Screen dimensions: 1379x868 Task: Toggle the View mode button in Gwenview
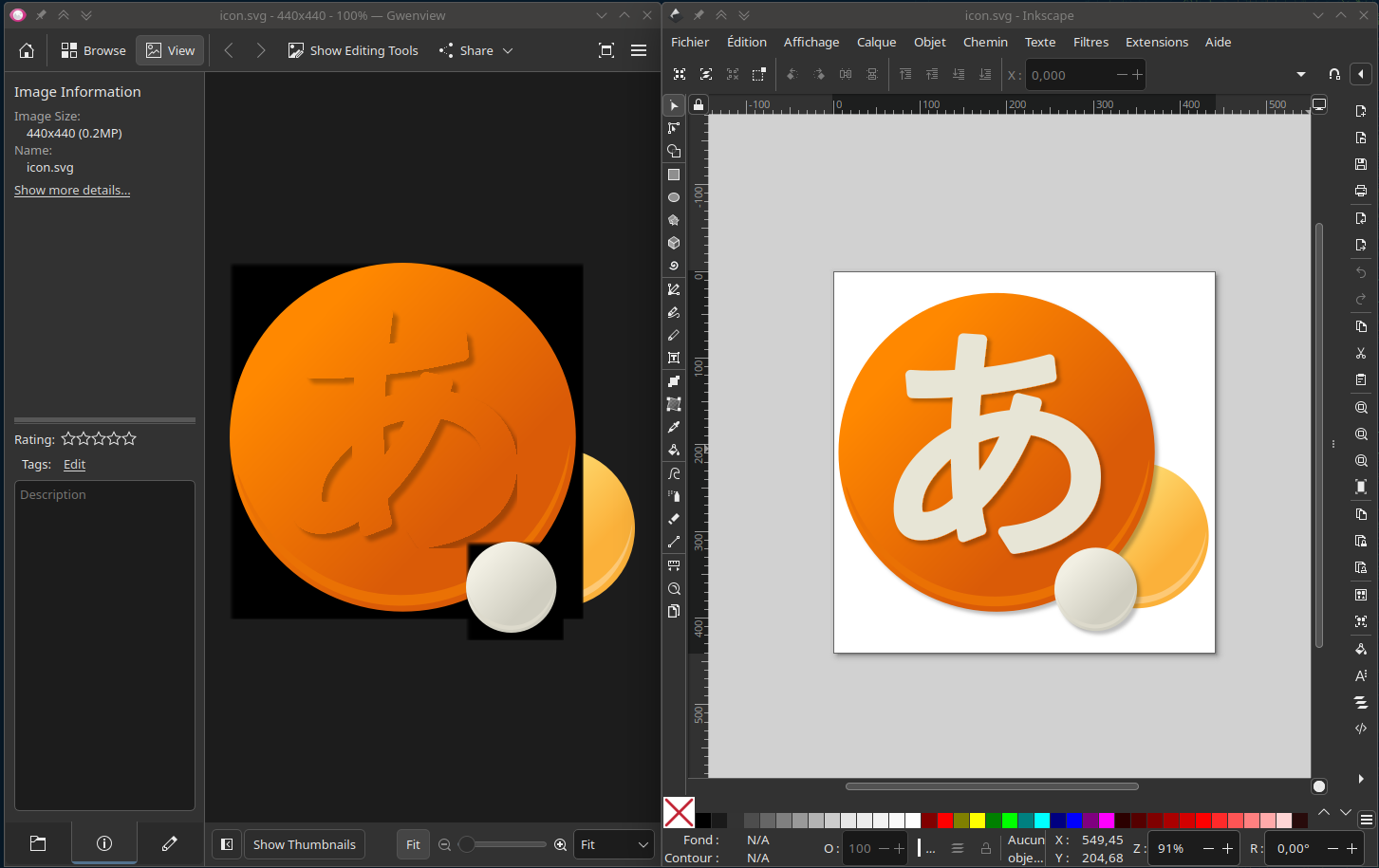171,50
